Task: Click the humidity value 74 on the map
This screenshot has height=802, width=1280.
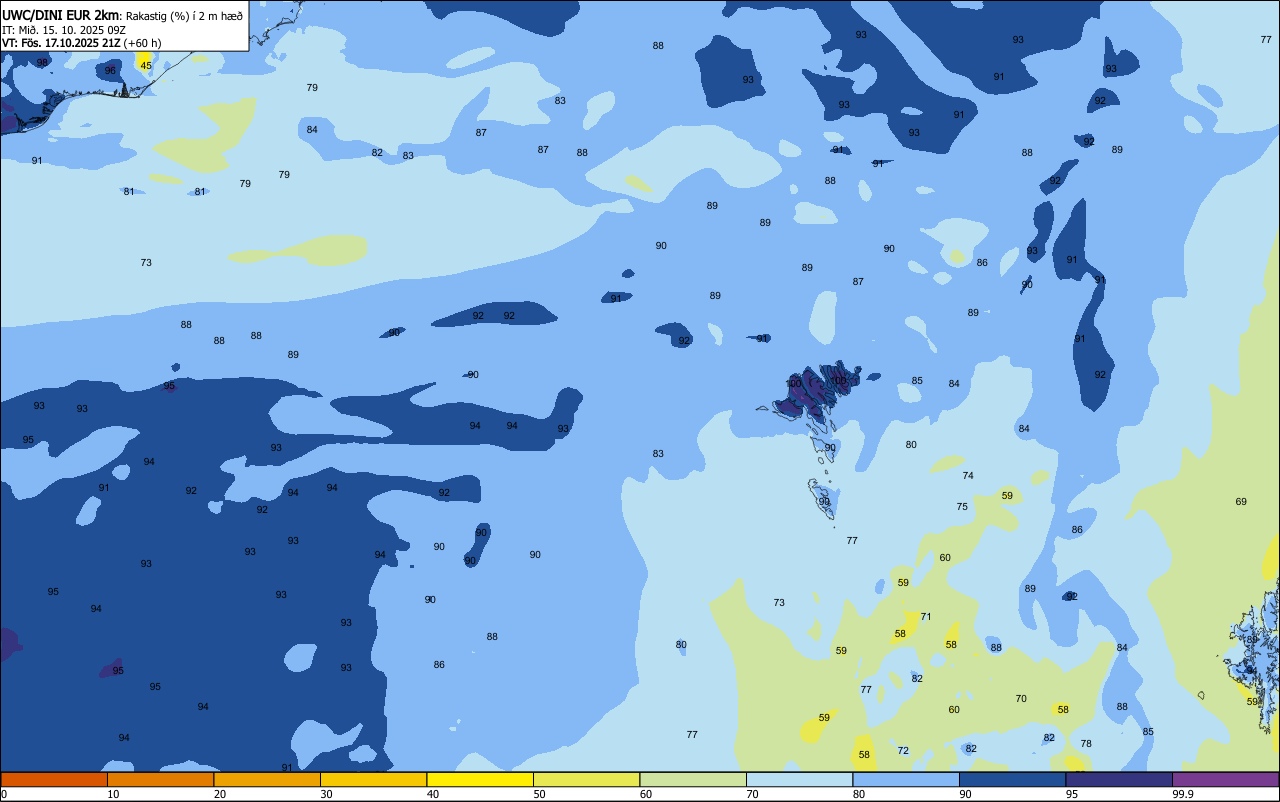Action: click(968, 476)
